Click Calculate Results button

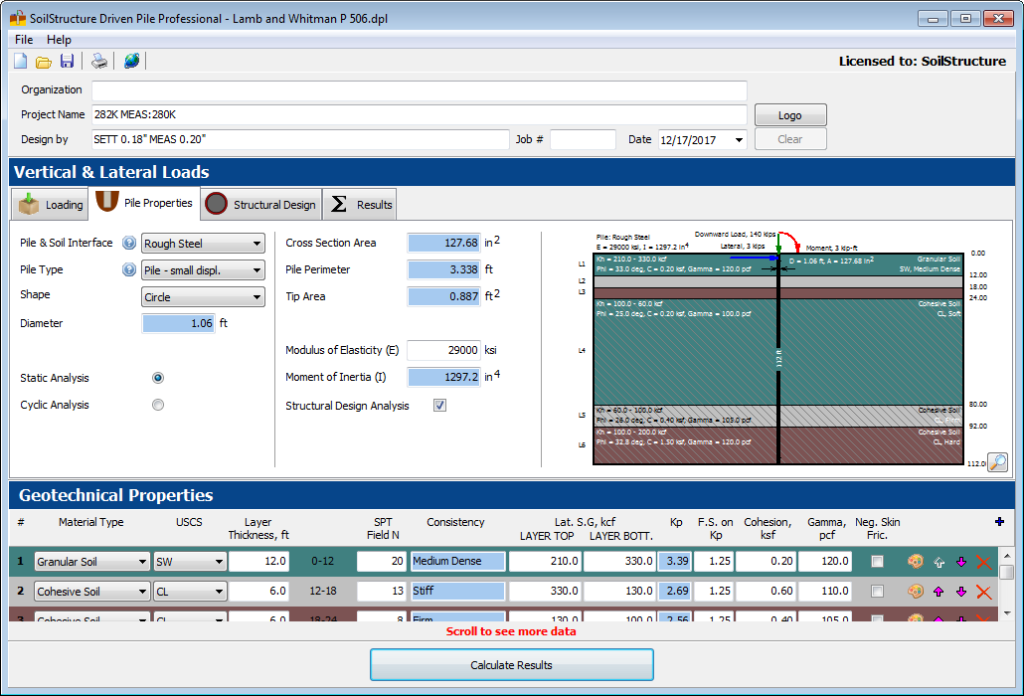tap(511, 665)
